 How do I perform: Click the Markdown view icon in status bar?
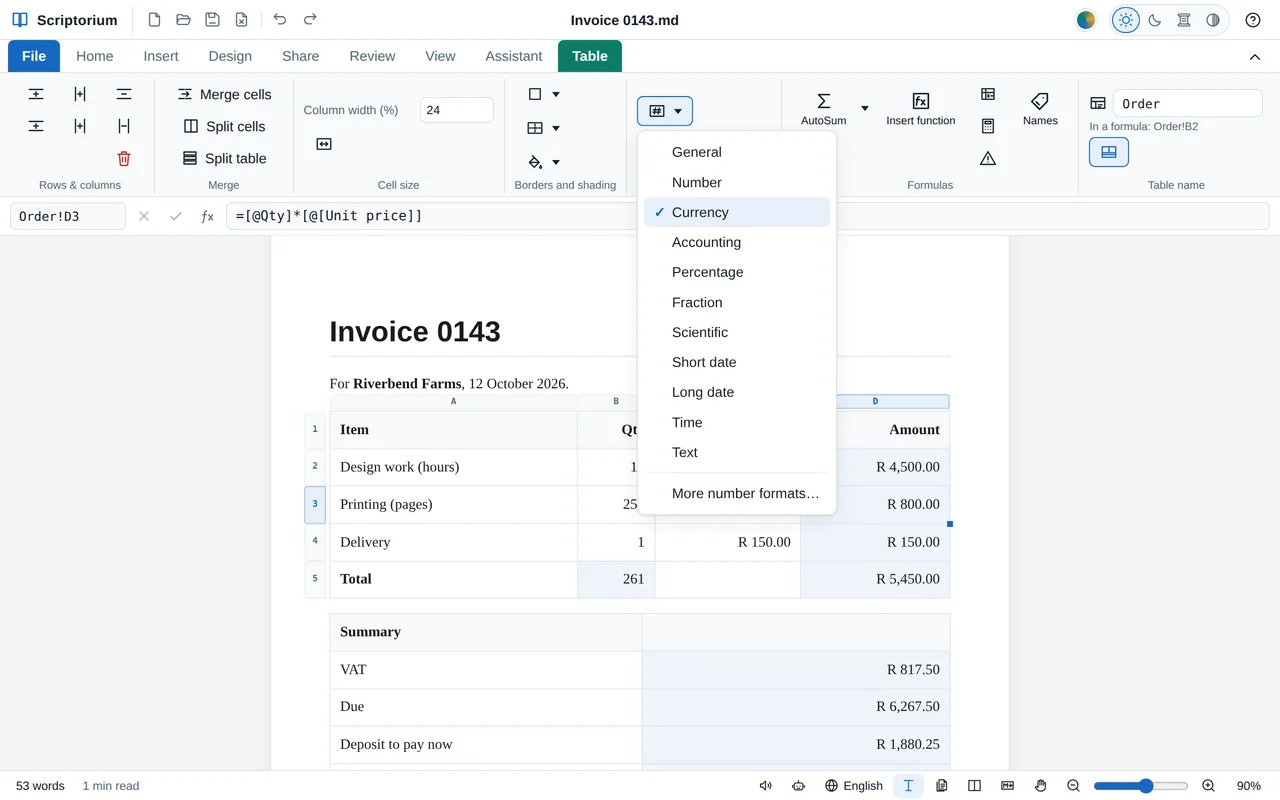point(1007,786)
